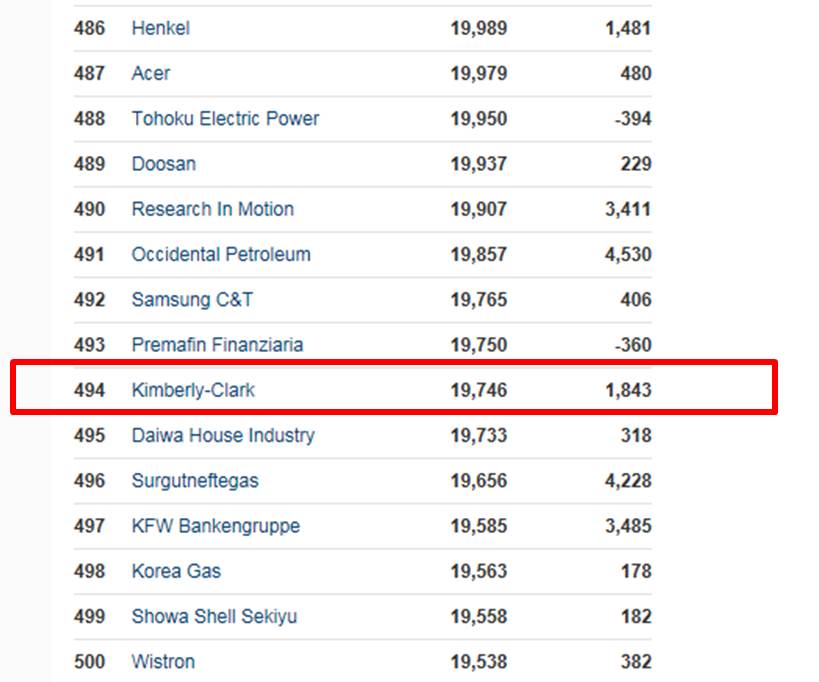
Task: Click the rank number 500
Action: pos(89,662)
